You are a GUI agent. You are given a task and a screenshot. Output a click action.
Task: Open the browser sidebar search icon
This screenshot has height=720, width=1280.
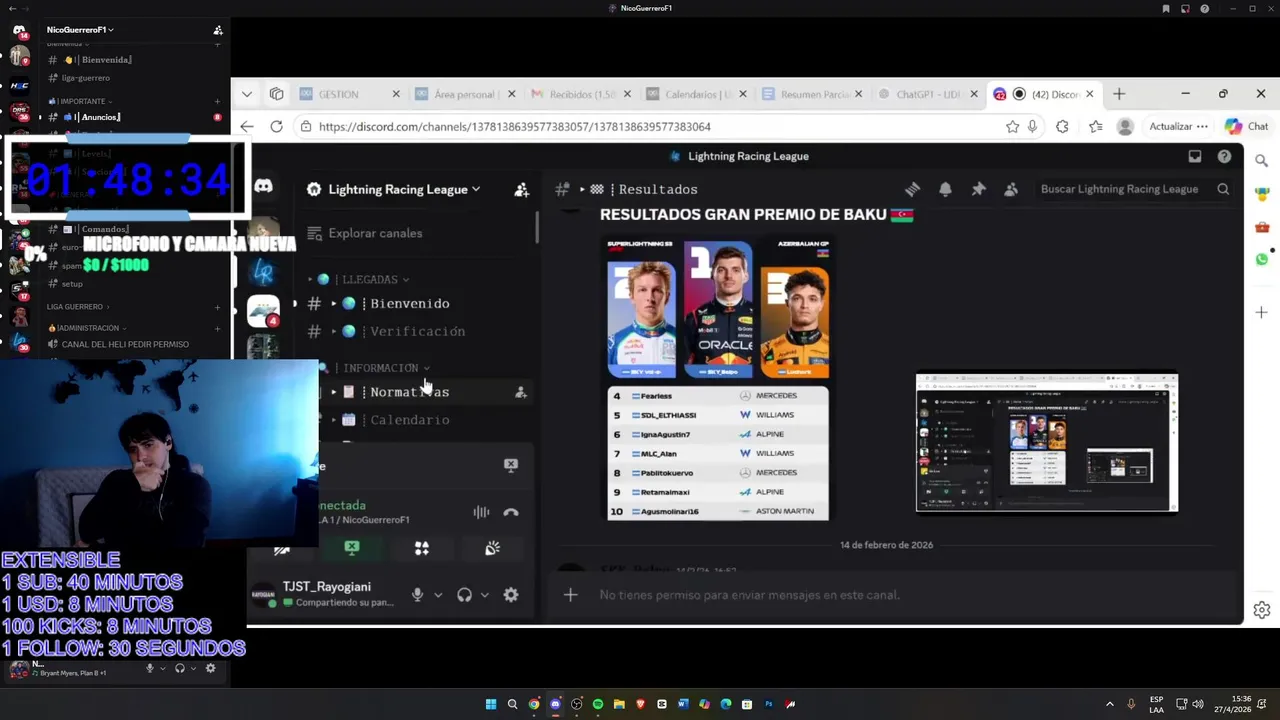click(1262, 160)
